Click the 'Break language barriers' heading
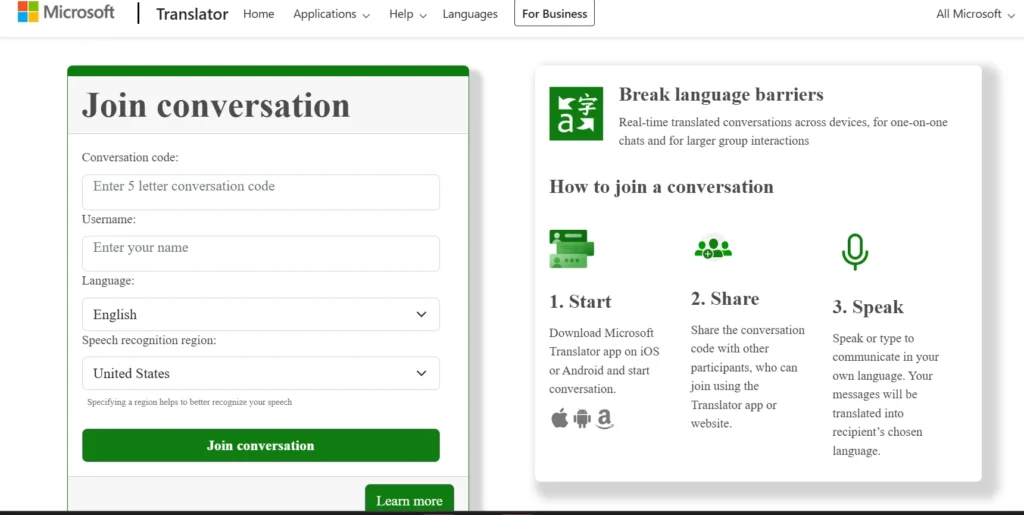 point(721,95)
